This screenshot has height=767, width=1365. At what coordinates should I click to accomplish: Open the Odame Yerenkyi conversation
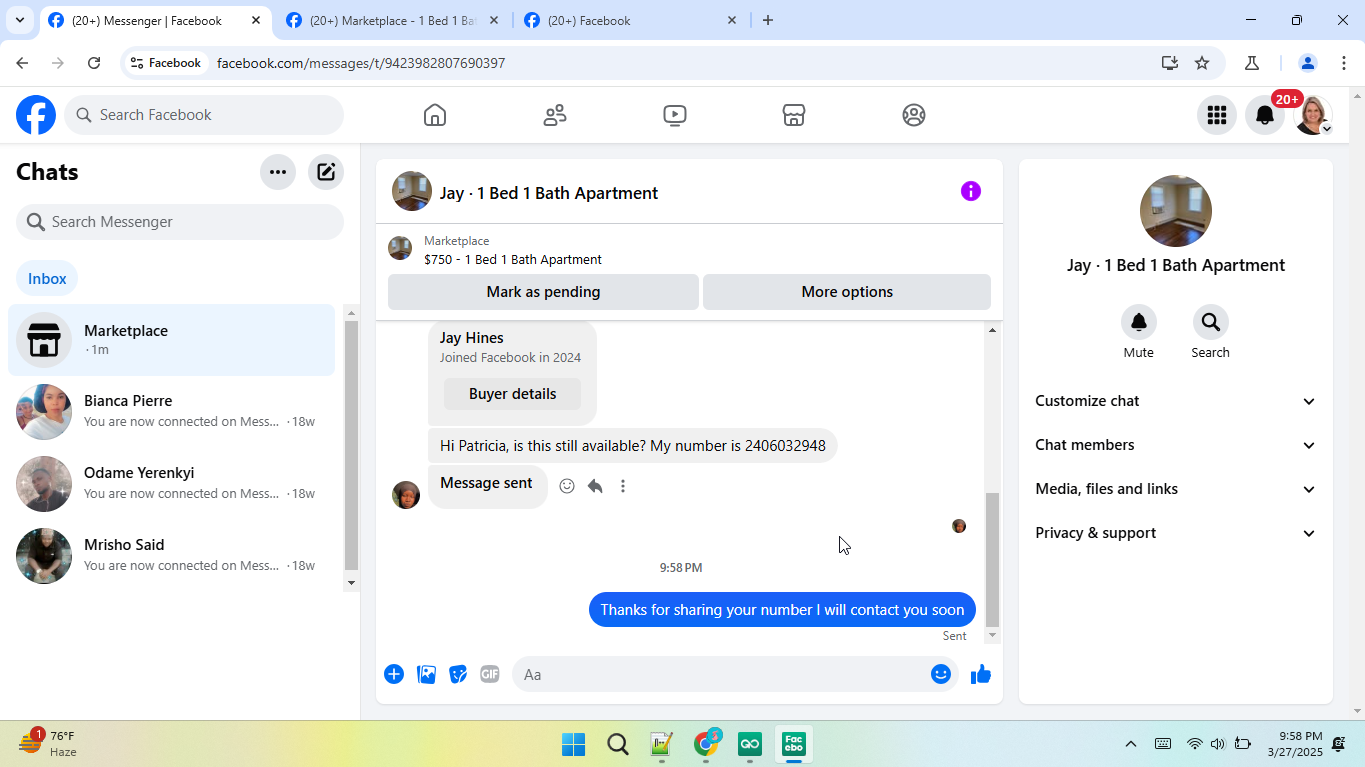tap(171, 484)
